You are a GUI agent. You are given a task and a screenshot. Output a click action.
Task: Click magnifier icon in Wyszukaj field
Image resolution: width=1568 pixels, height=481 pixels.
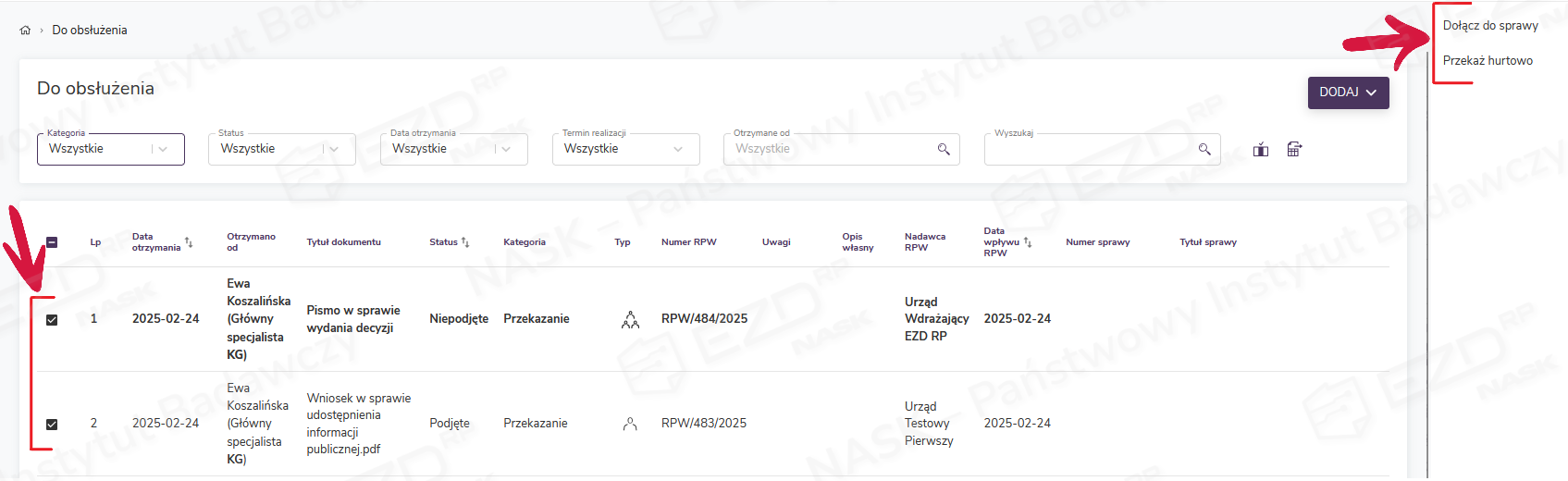1204,149
